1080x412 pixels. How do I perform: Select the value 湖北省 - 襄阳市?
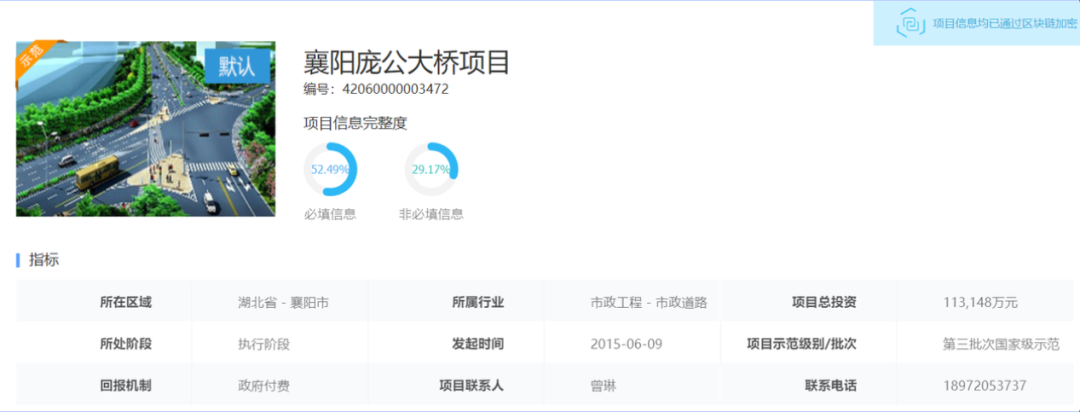click(x=283, y=302)
